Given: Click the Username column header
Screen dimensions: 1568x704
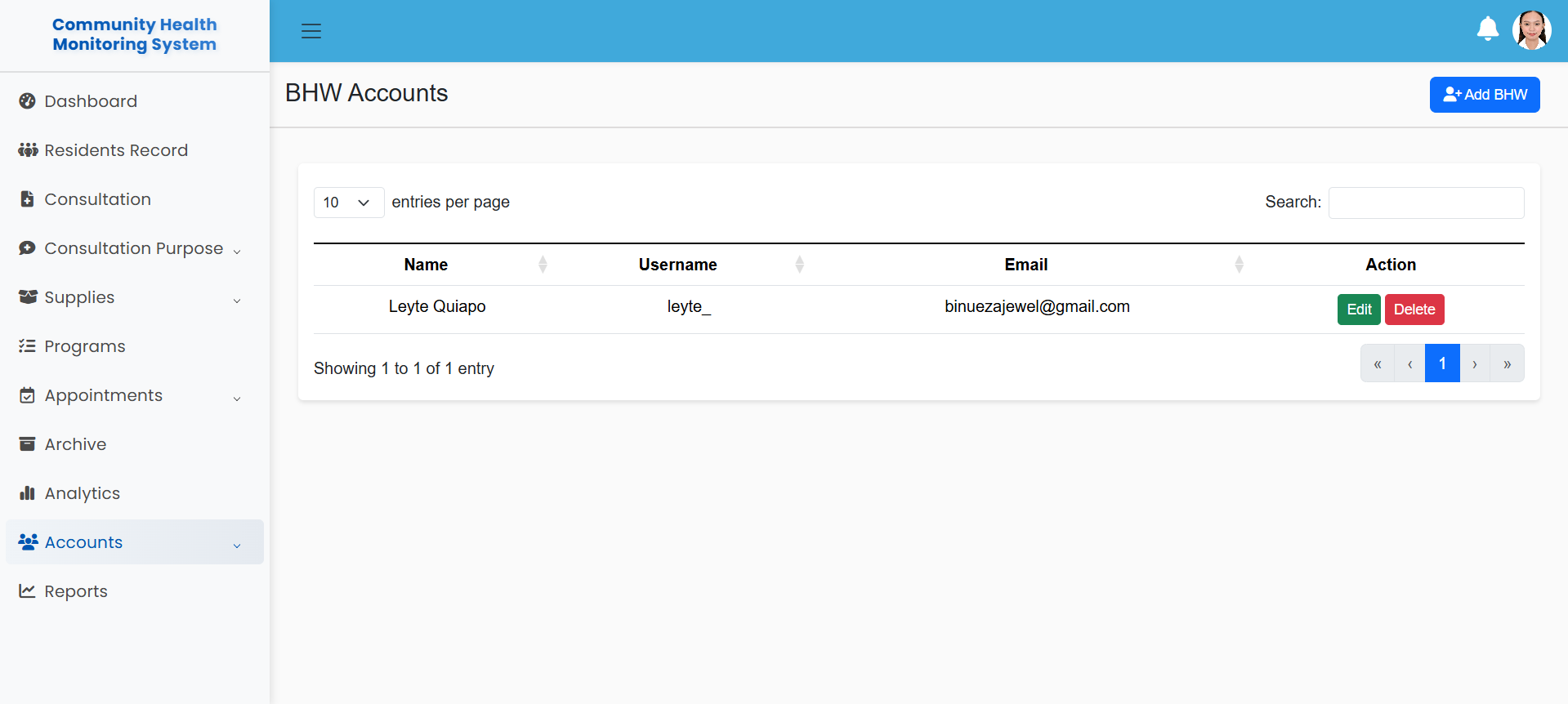Looking at the screenshot, I should (x=678, y=265).
